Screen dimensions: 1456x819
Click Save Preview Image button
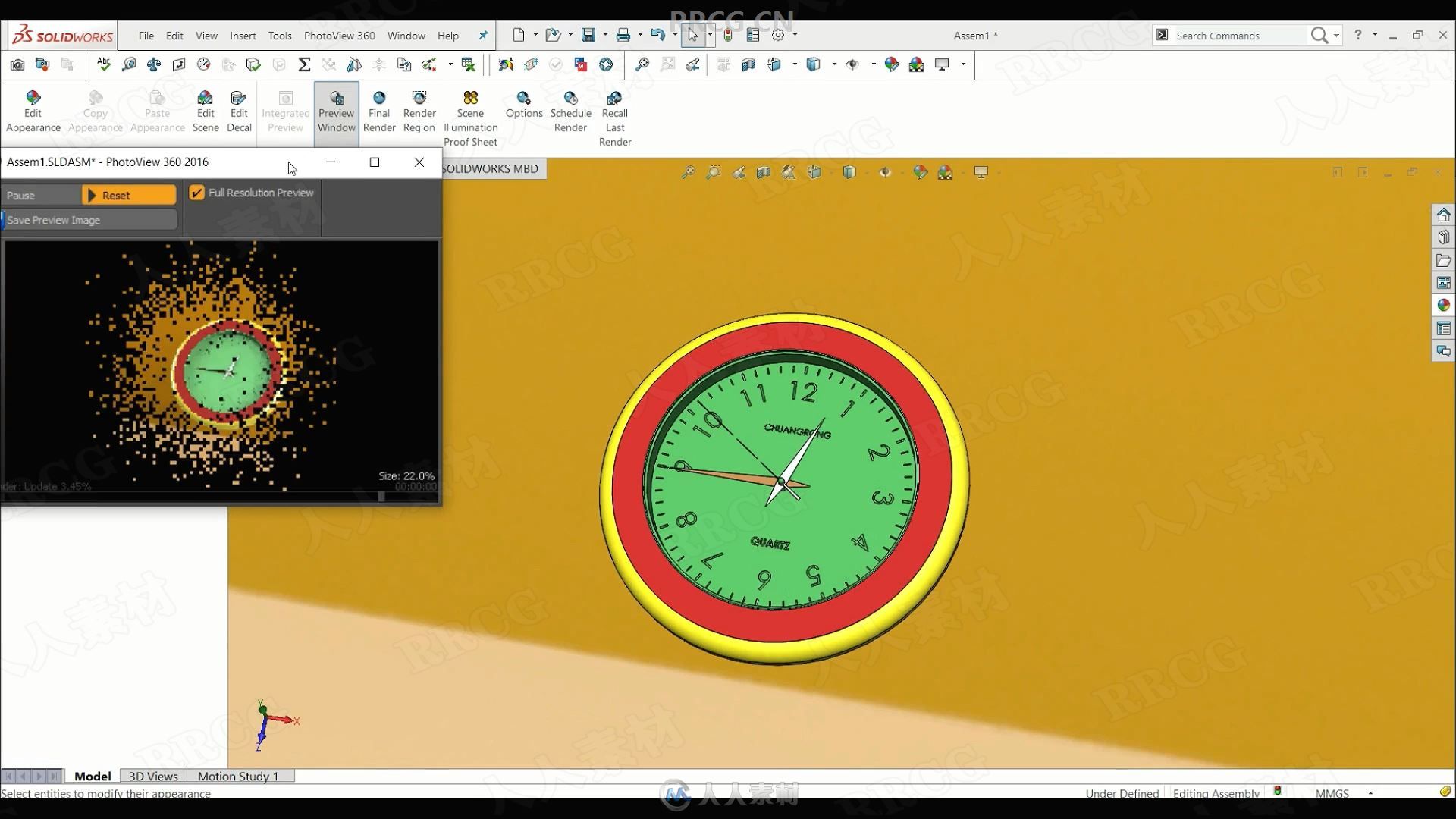pos(89,219)
